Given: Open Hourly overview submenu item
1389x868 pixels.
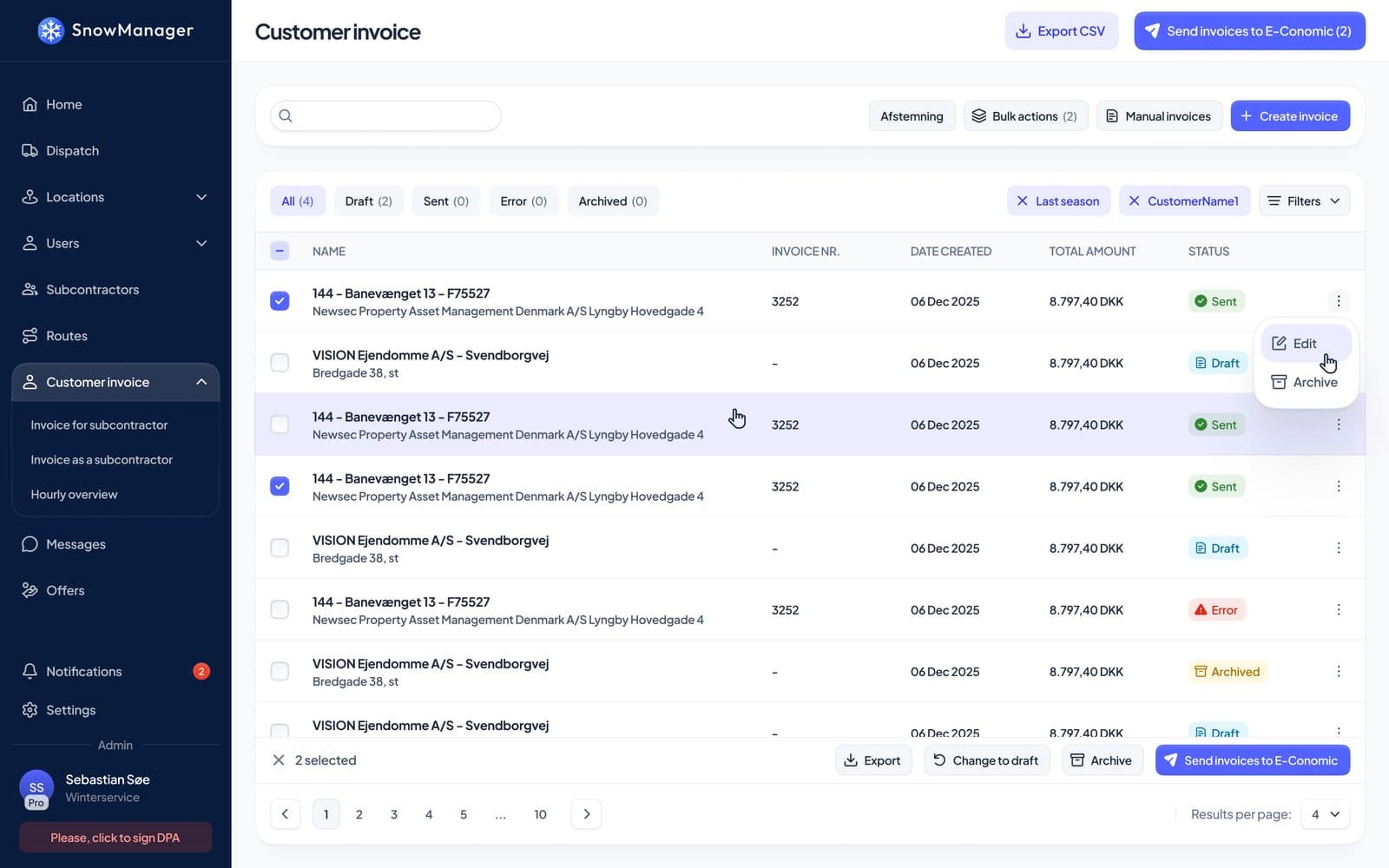Looking at the screenshot, I should pyautogui.click(x=74, y=494).
